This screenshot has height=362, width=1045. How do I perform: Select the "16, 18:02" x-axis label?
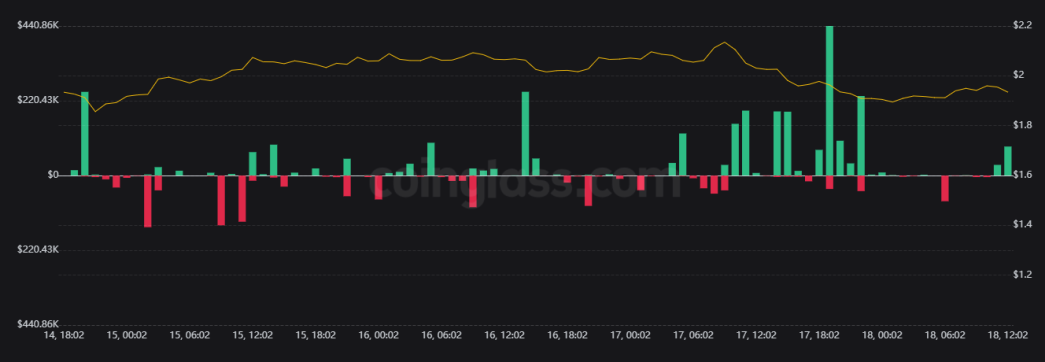click(568, 335)
